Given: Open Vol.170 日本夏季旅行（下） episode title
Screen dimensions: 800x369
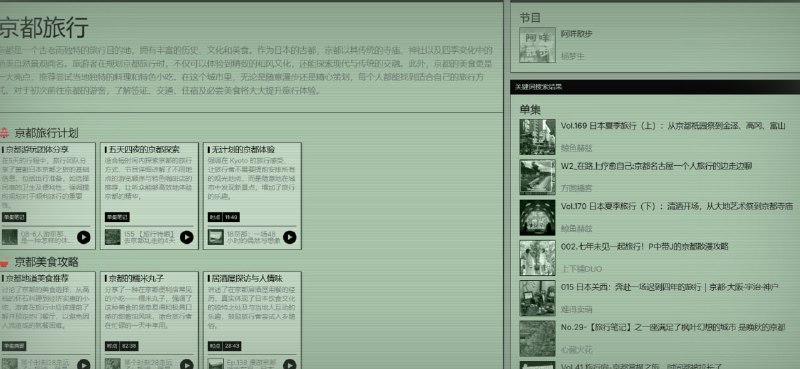Looking at the screenshot, I should [x=677, y=206].
